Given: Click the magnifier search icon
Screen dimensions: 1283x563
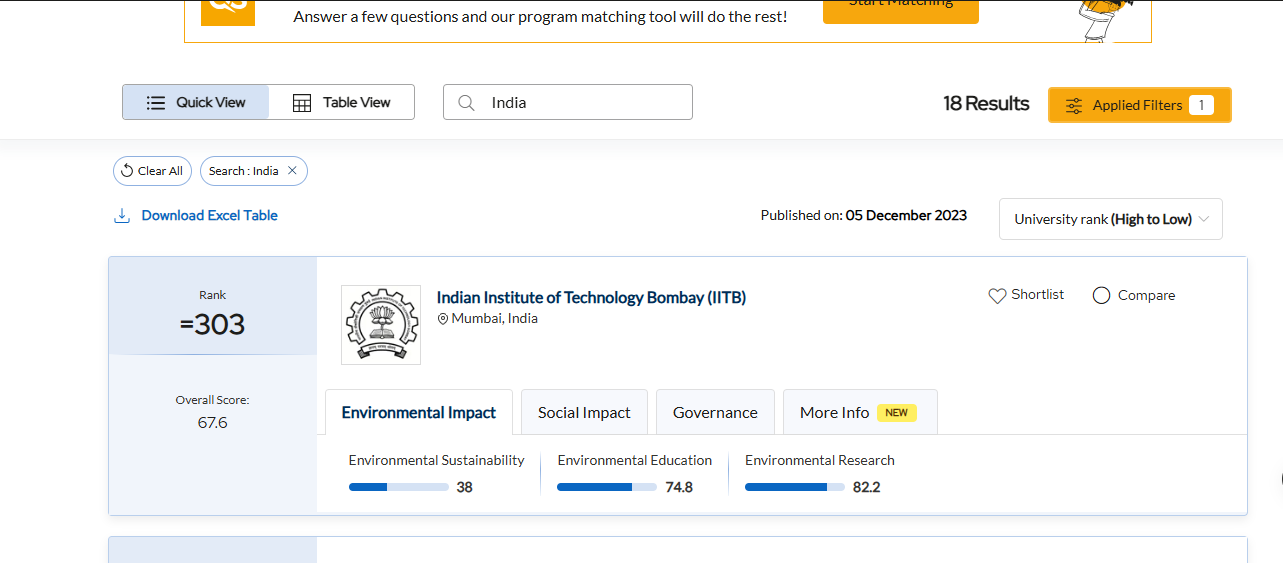Looking at the screenshot, I should click(x=466, y=102).
